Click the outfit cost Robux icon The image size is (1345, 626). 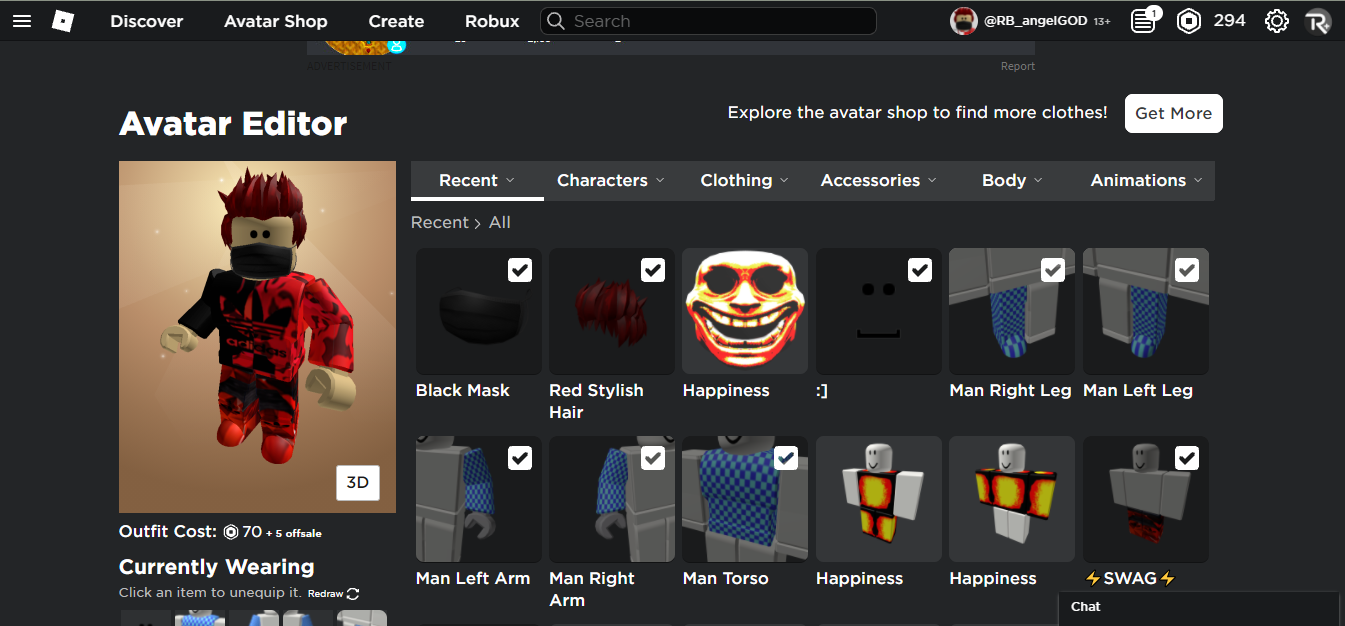tap(230, 532)
